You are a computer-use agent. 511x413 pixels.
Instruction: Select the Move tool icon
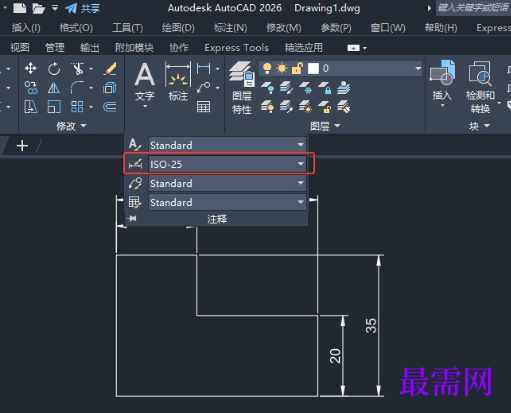pyautogui.click(x=31, y=69)
